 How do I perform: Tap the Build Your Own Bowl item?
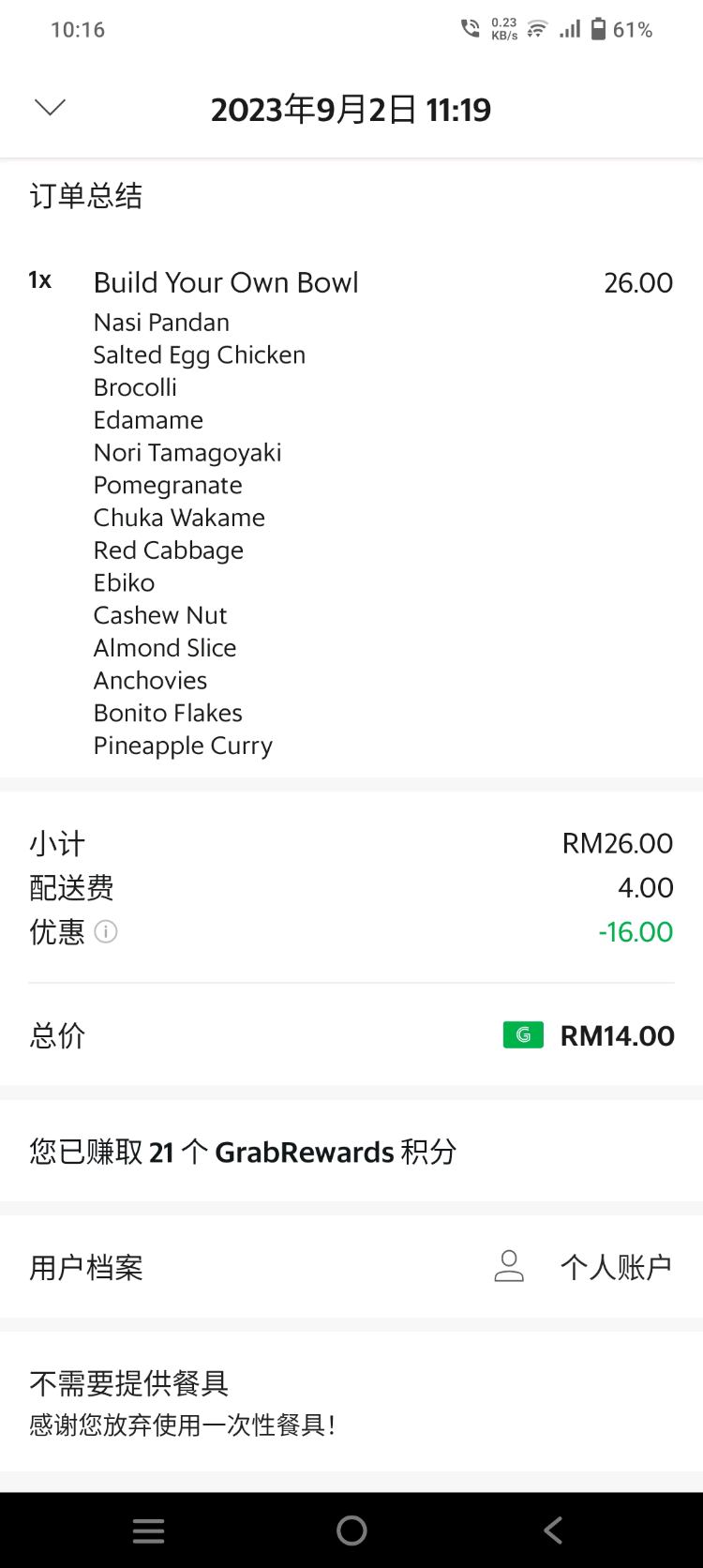tap(226, 282)
